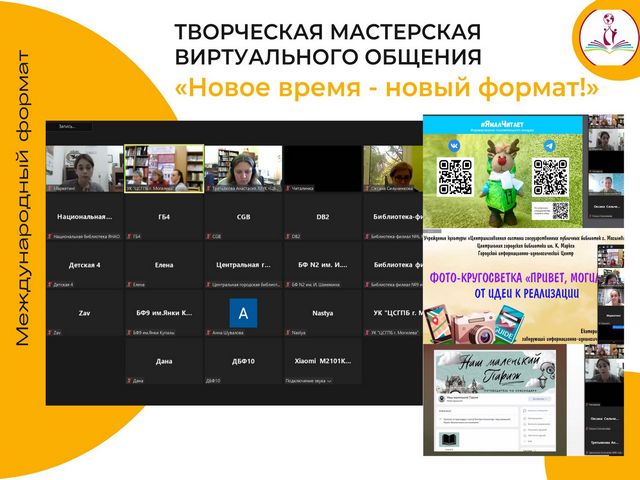
Task: Select the Елена participant tile
Action: click(164, 265)
